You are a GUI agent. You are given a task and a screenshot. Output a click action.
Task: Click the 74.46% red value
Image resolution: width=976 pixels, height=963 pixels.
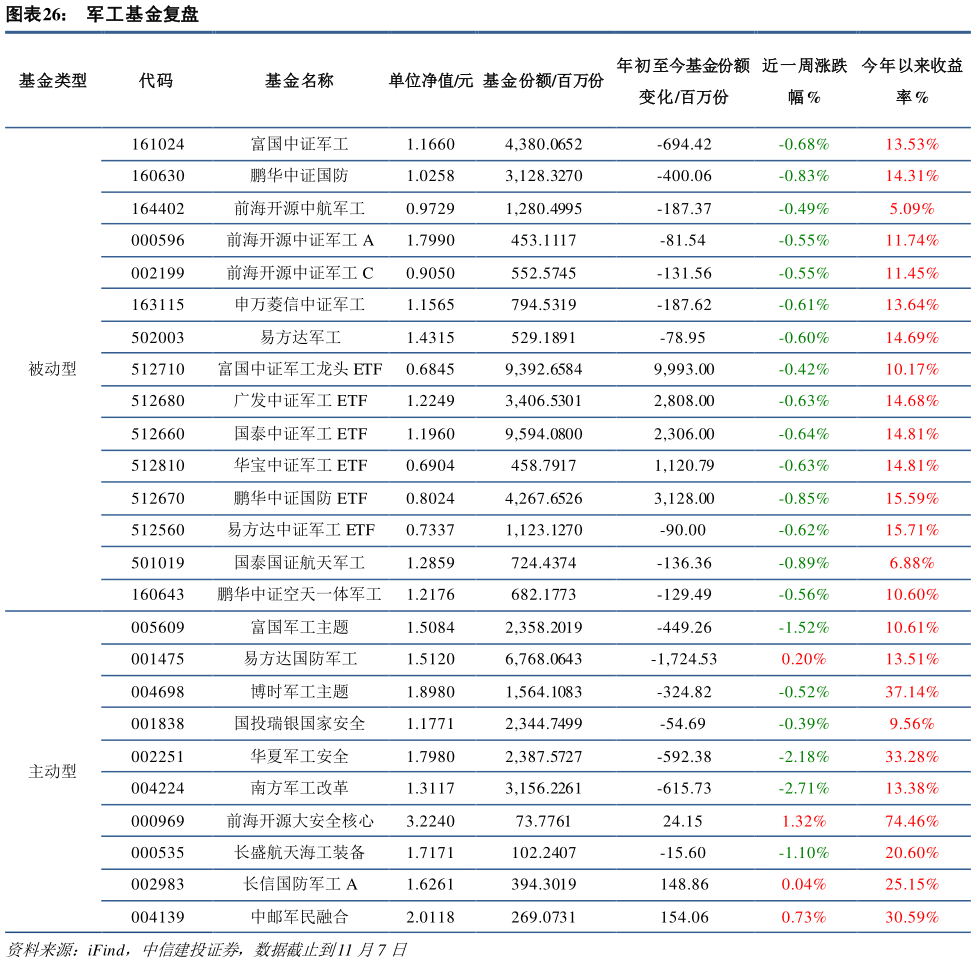911,821
